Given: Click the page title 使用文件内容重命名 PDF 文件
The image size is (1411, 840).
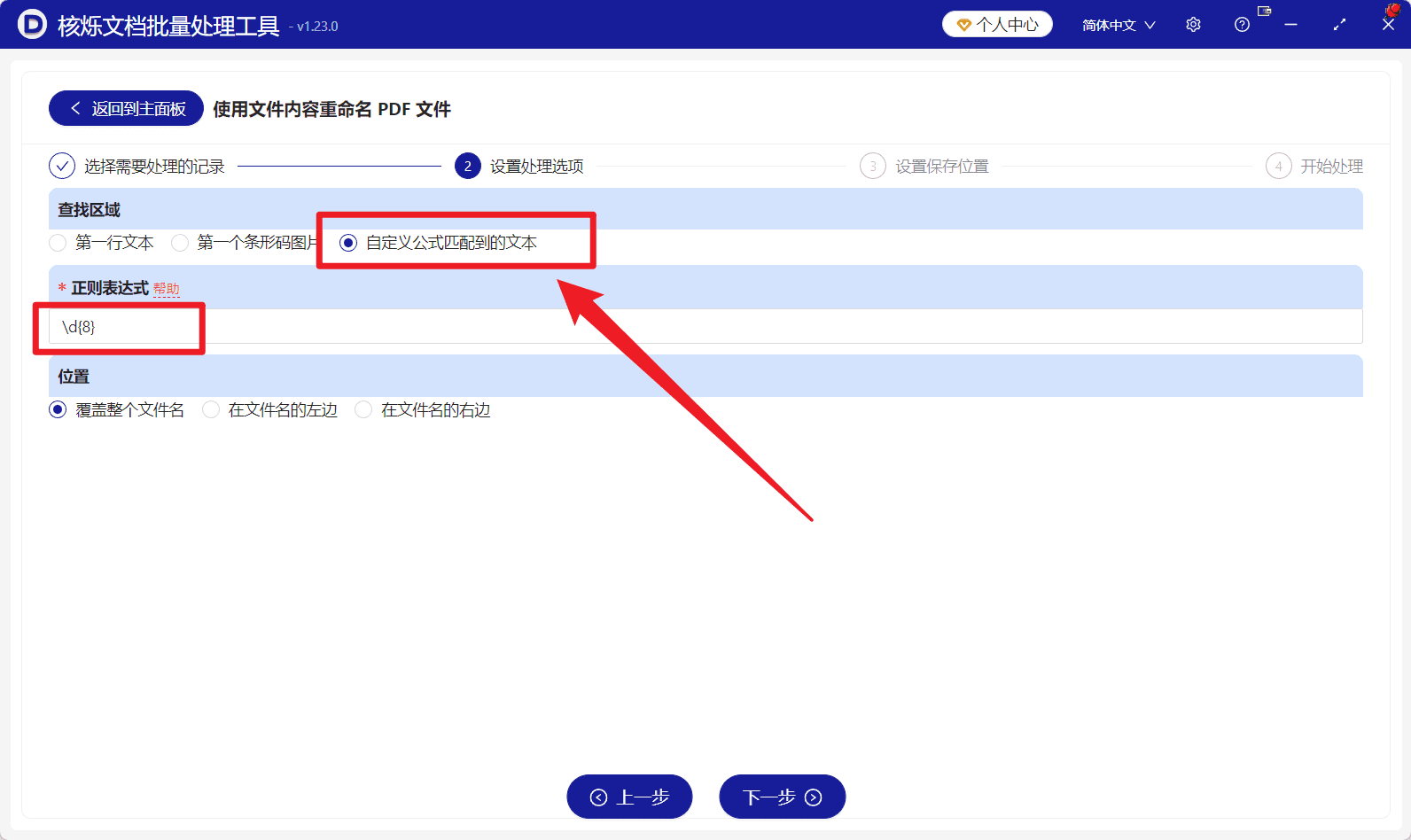Looking at the screenshot, I should point(331,109).
